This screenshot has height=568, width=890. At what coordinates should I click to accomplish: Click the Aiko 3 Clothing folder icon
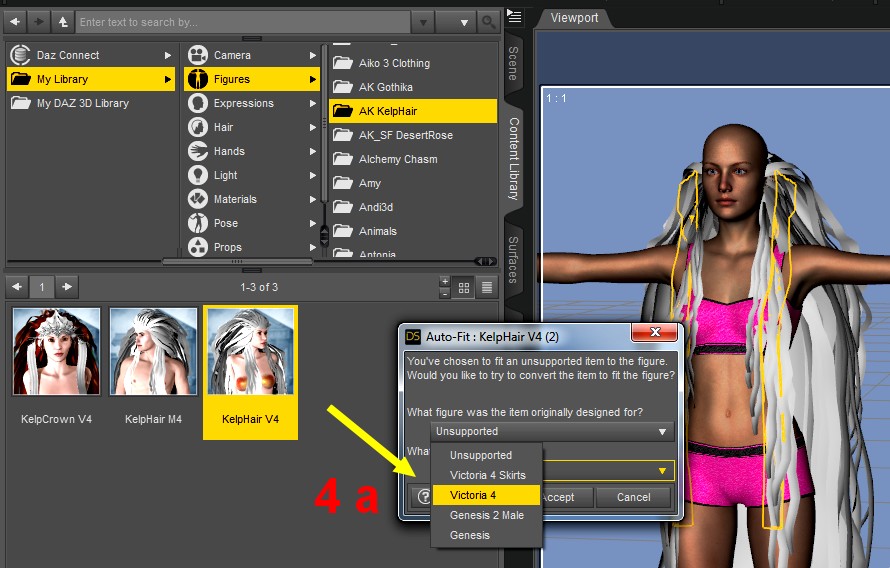click(342, 62)
